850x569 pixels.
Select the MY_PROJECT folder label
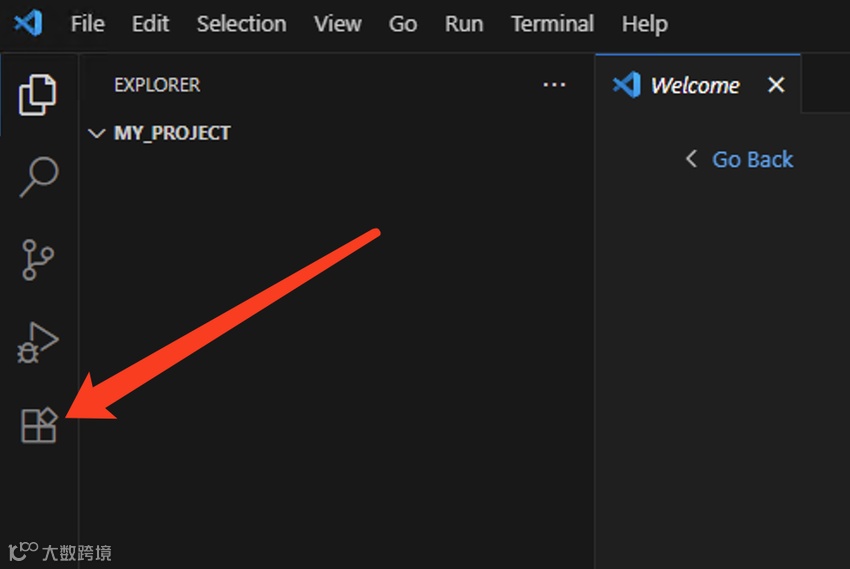[x=172, y=133]
